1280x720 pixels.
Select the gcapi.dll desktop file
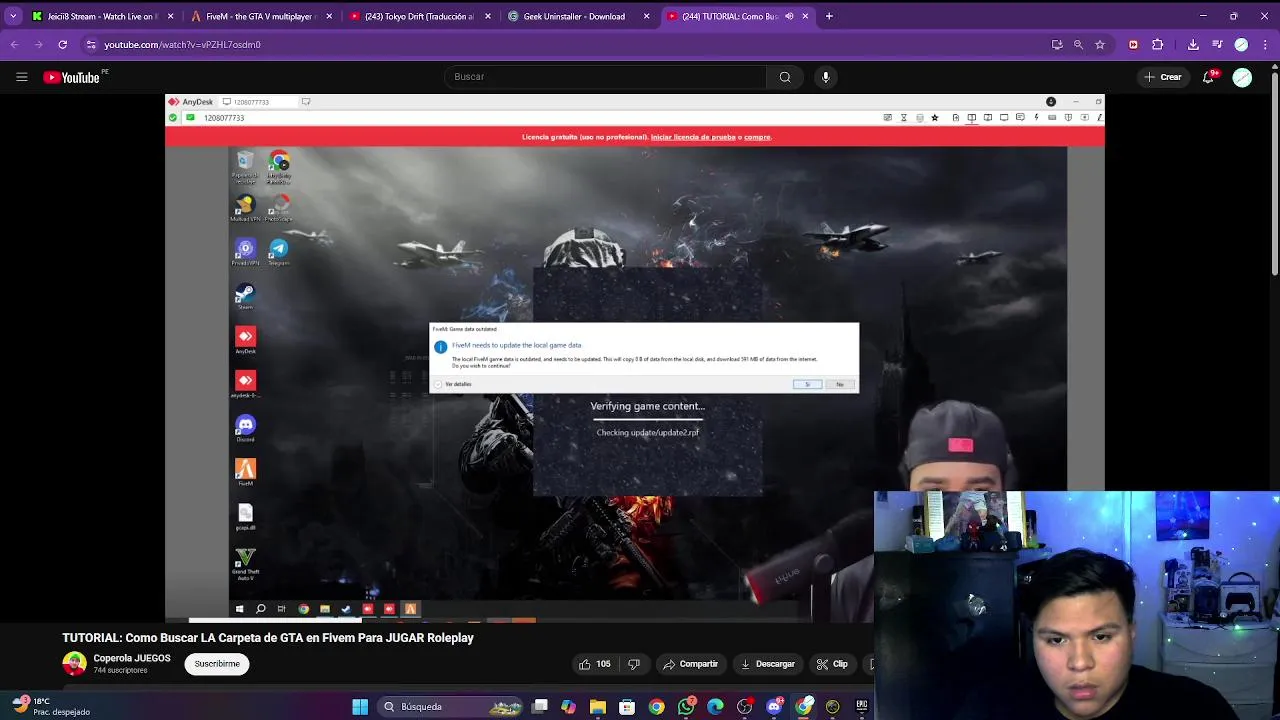tap(245, 516)
